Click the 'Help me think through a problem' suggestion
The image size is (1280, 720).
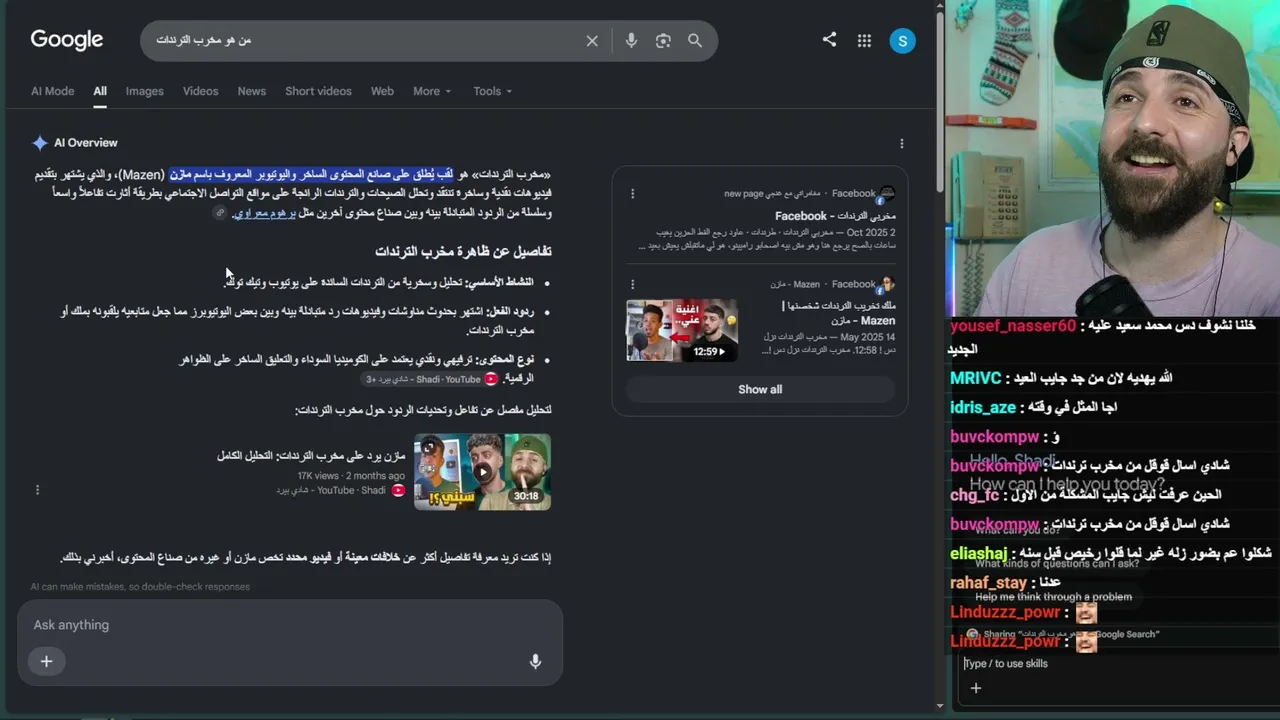pyautogui.click(x=1053, y=597)
